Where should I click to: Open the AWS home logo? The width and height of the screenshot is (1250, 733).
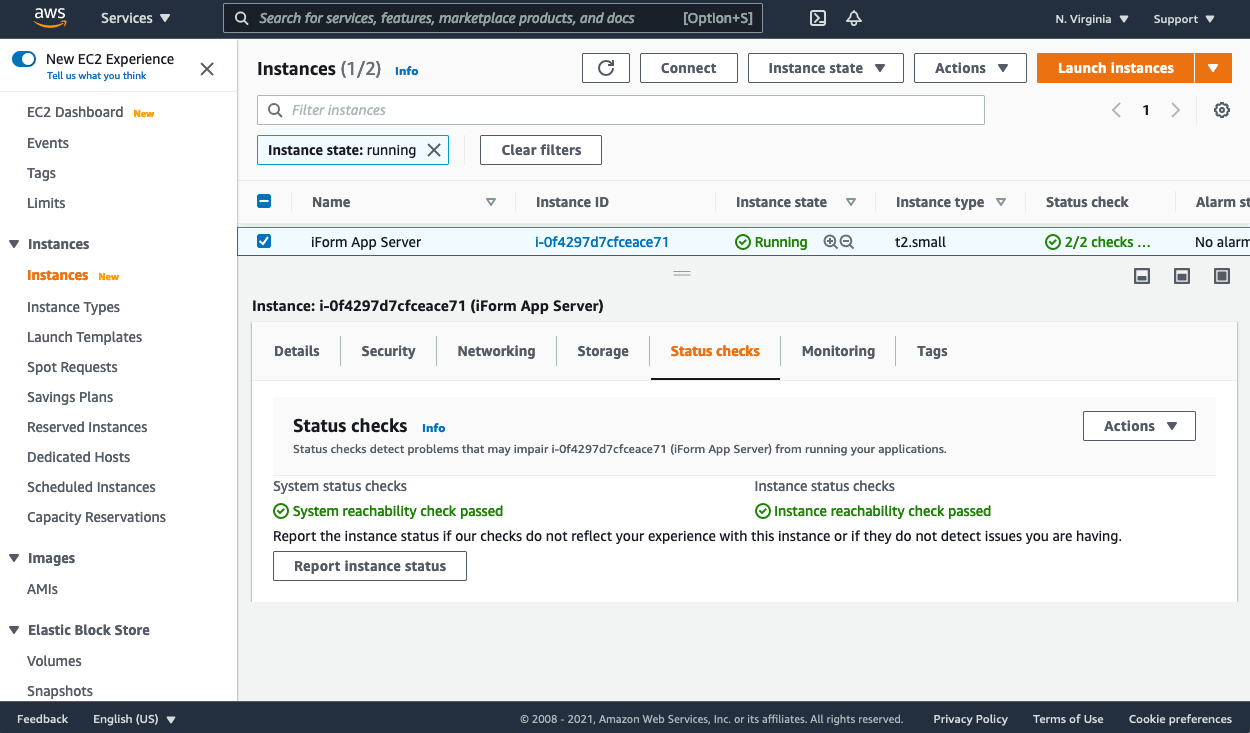[x=49, y=17]
